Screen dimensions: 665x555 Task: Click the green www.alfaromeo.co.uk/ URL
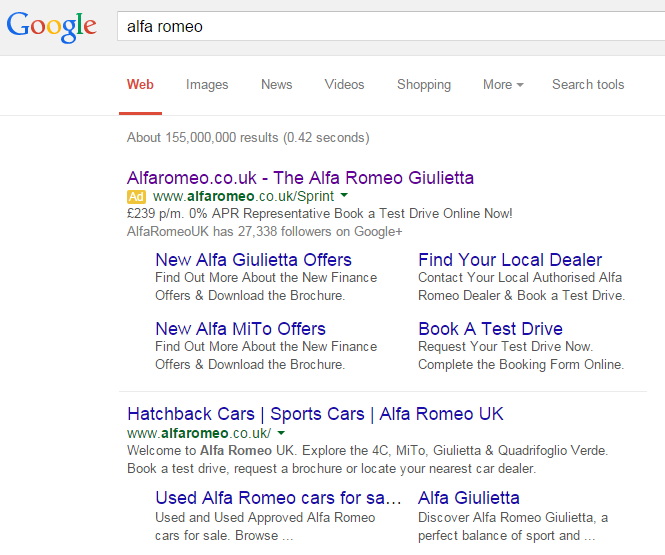(199, 433)
